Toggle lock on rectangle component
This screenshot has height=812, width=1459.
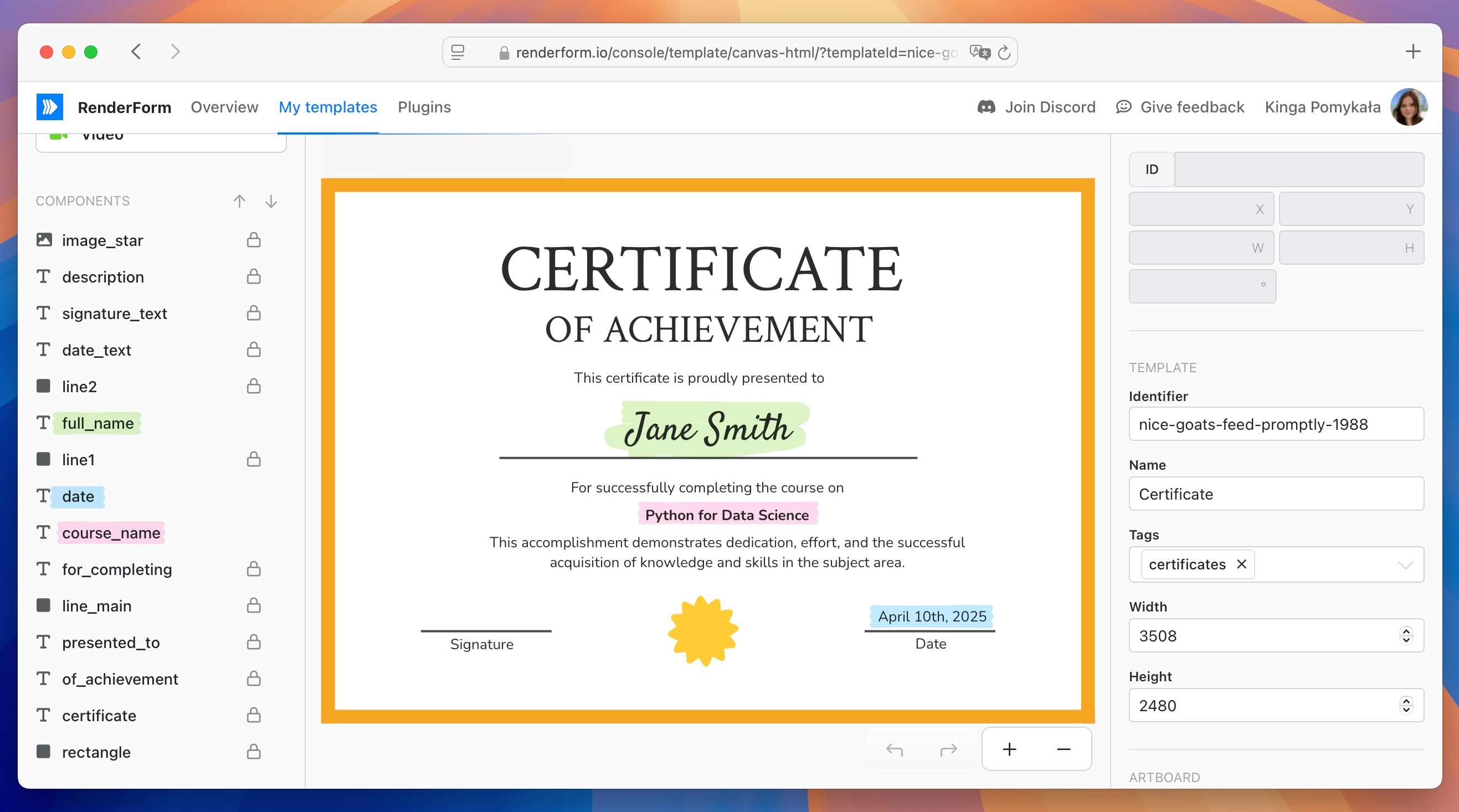(254, 752)
